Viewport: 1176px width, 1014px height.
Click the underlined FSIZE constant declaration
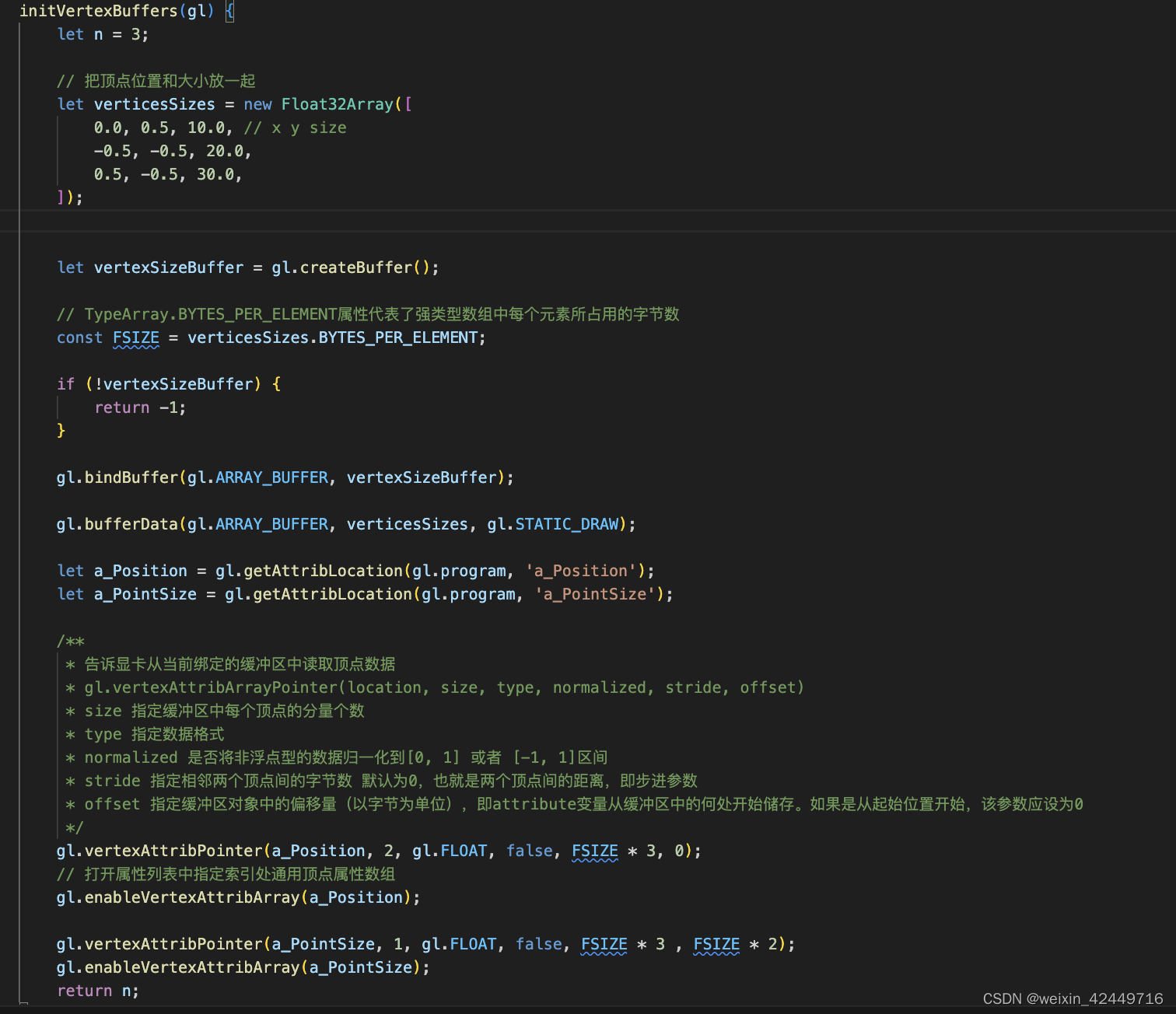135,337
